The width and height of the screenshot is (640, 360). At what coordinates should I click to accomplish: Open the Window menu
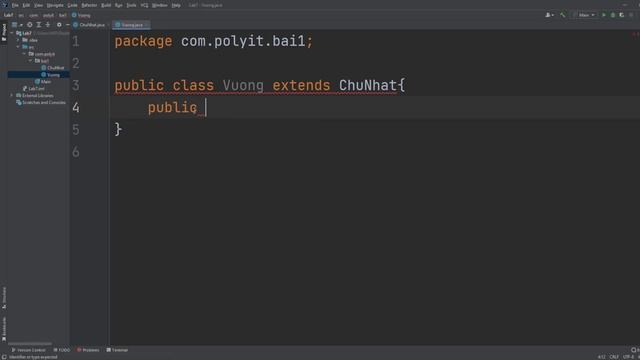[x=160, y=5]
